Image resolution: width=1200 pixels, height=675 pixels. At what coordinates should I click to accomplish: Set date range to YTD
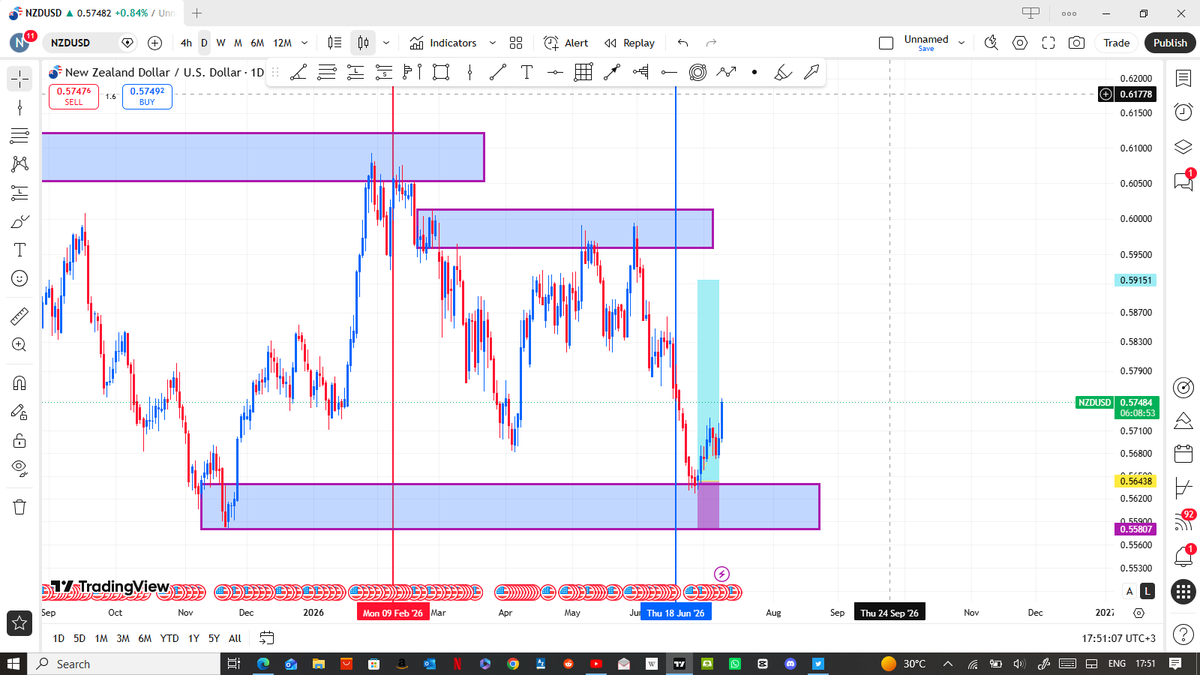[169, 638]
